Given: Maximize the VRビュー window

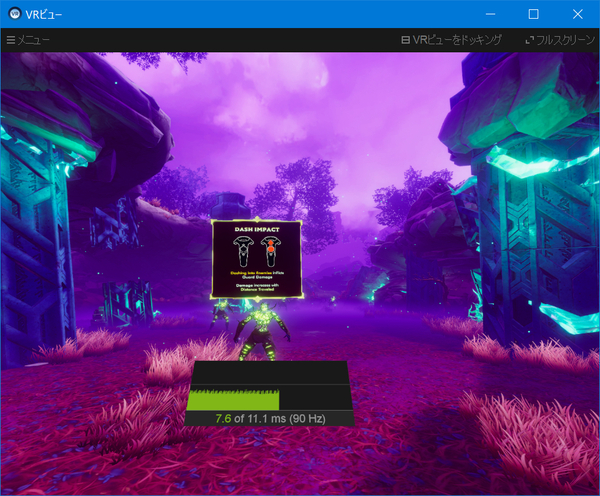Looking at the screenshot, I should (x=533, y=14).
